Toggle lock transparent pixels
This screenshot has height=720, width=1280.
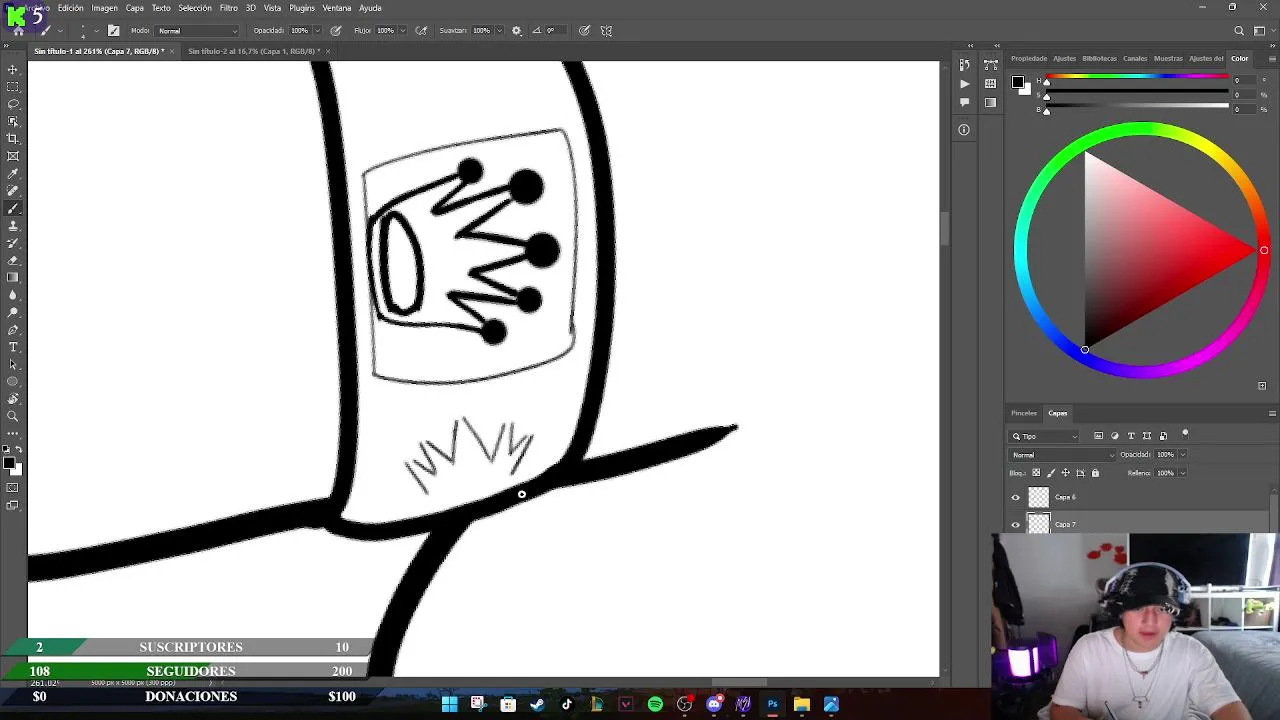1036,473
